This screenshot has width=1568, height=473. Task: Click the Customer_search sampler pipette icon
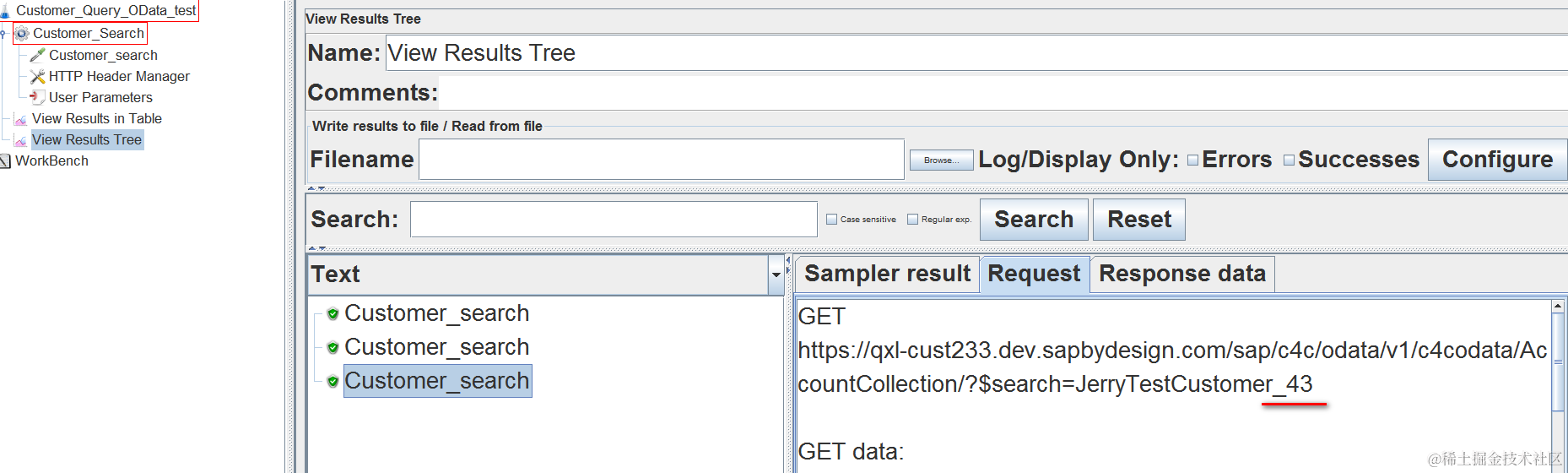(x=37, y=55)
